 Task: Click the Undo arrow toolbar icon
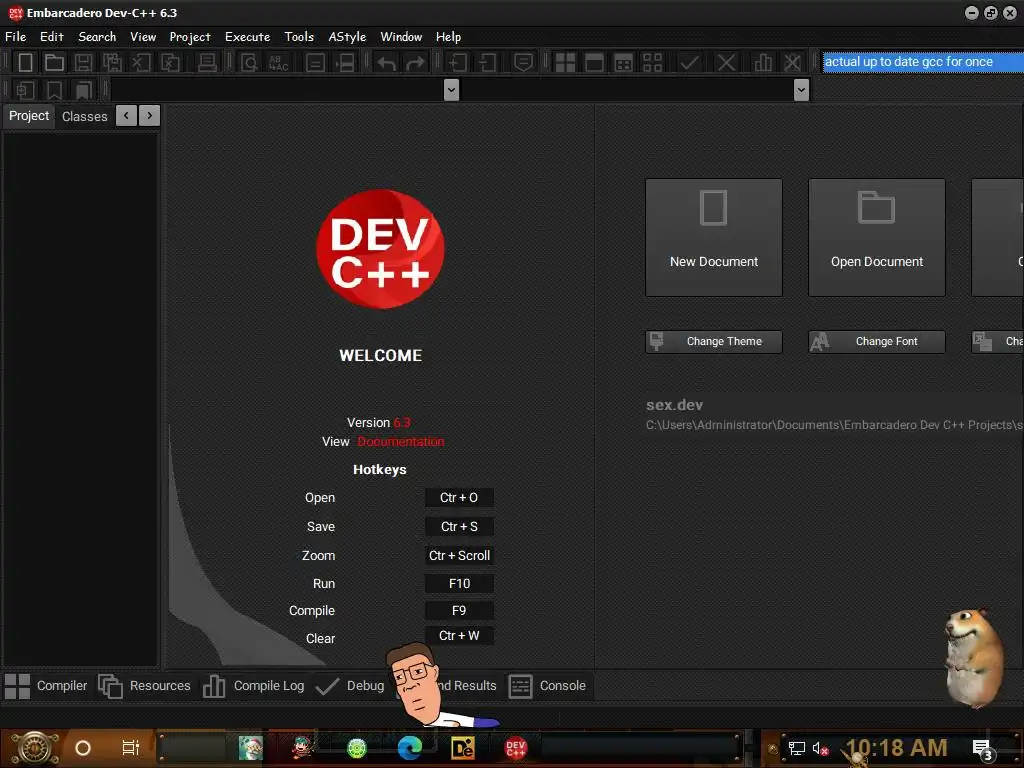(x=387, y=63)
